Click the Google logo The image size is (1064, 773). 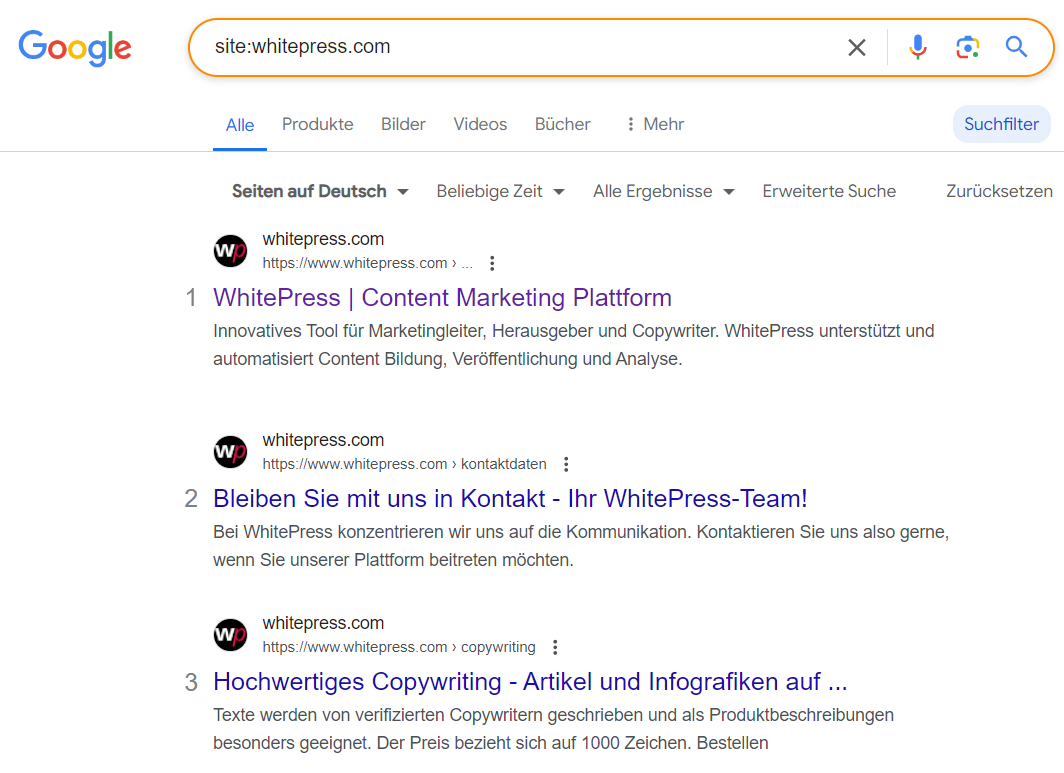click(75, 48)
